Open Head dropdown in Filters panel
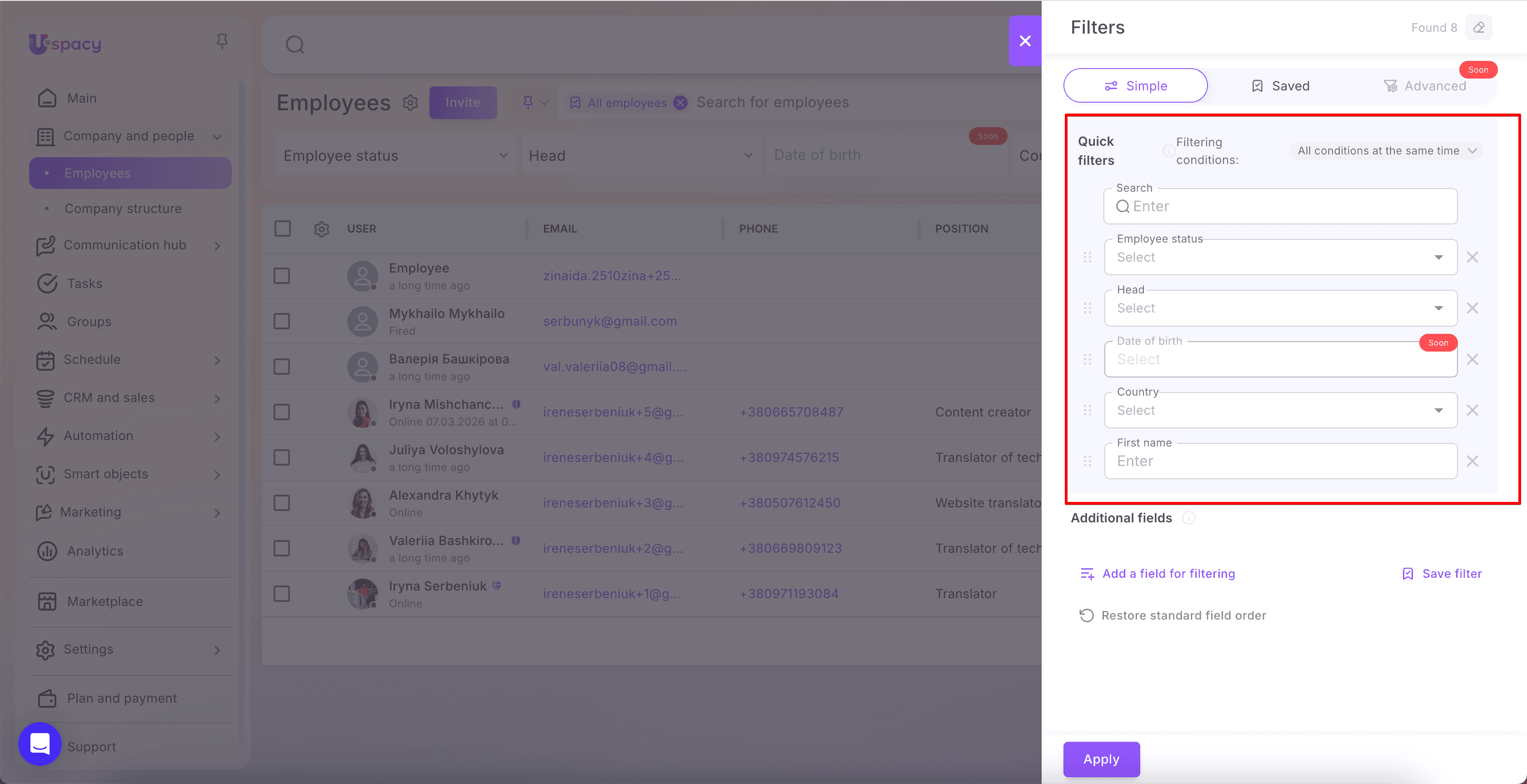The image size is (1527, 784). 1280,308
